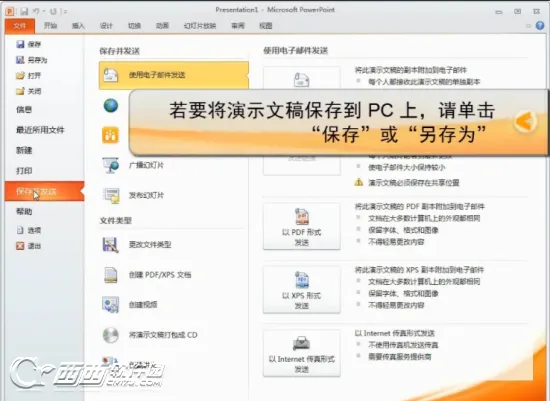Screen dimensions: 550x401
Task: Select 新建 in the backstage menu
Action: (24, 151)
